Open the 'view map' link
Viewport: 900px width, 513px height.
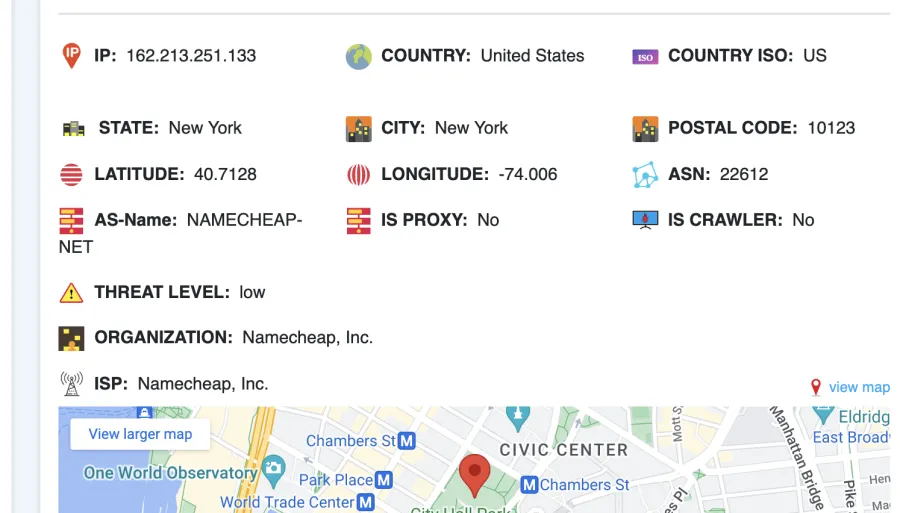(859, 387)
